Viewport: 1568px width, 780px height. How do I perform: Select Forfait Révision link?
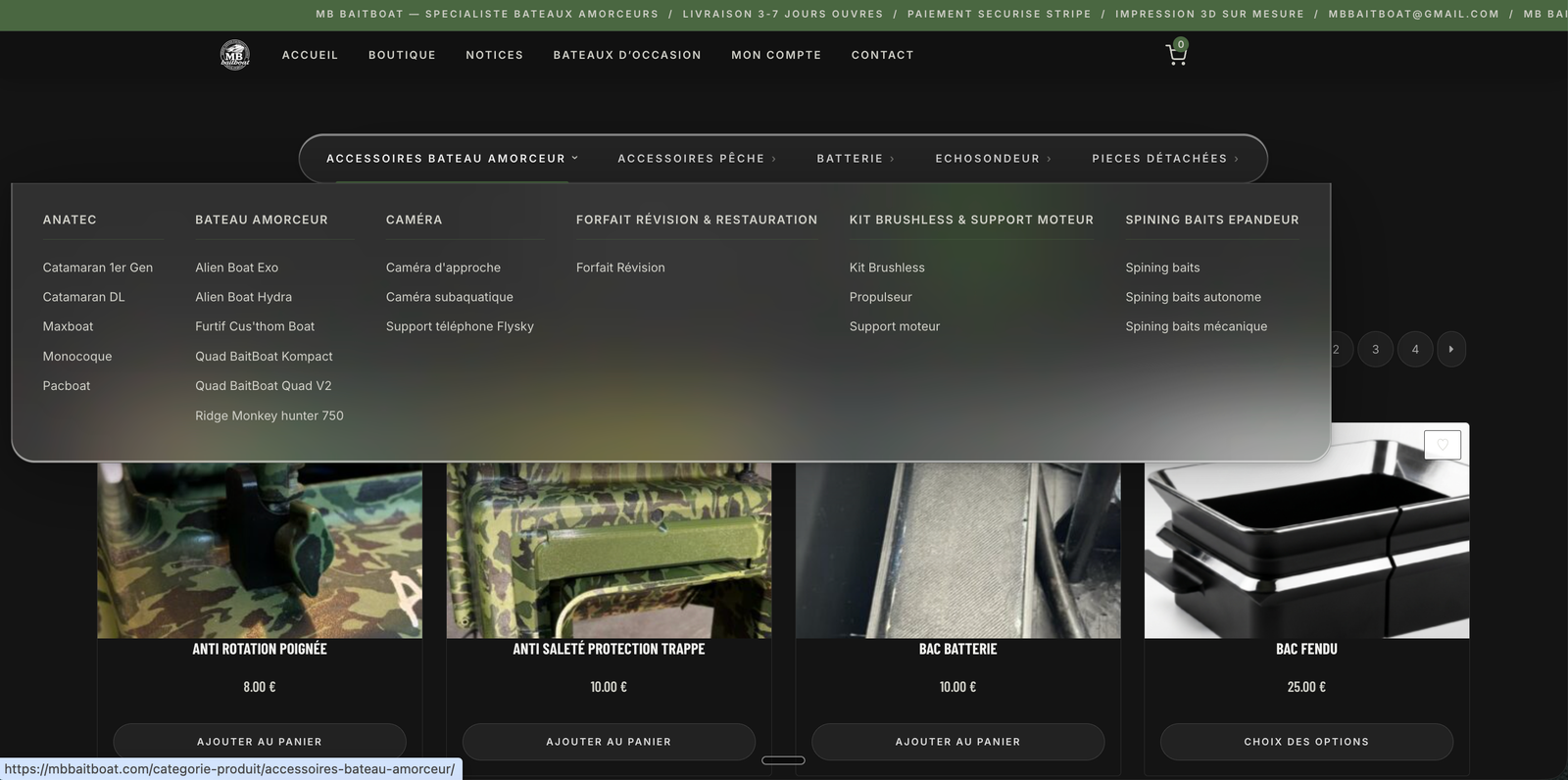620,268
